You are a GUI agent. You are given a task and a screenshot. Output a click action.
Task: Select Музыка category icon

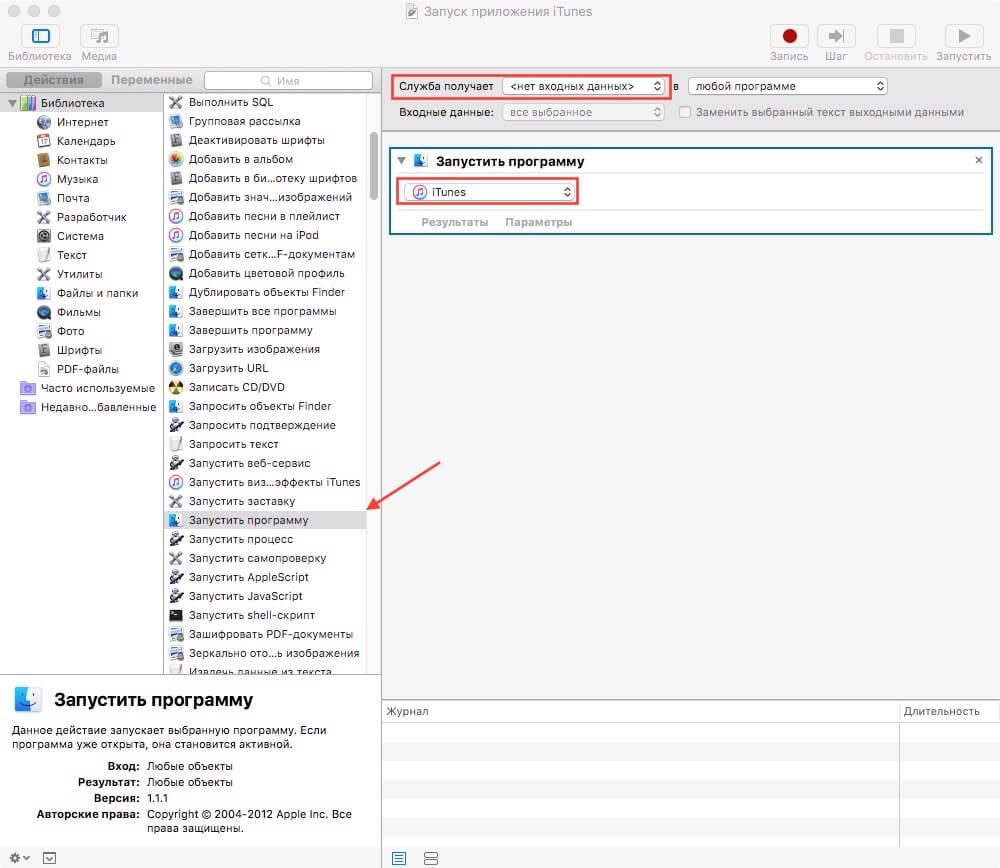[x=43, y=179]
